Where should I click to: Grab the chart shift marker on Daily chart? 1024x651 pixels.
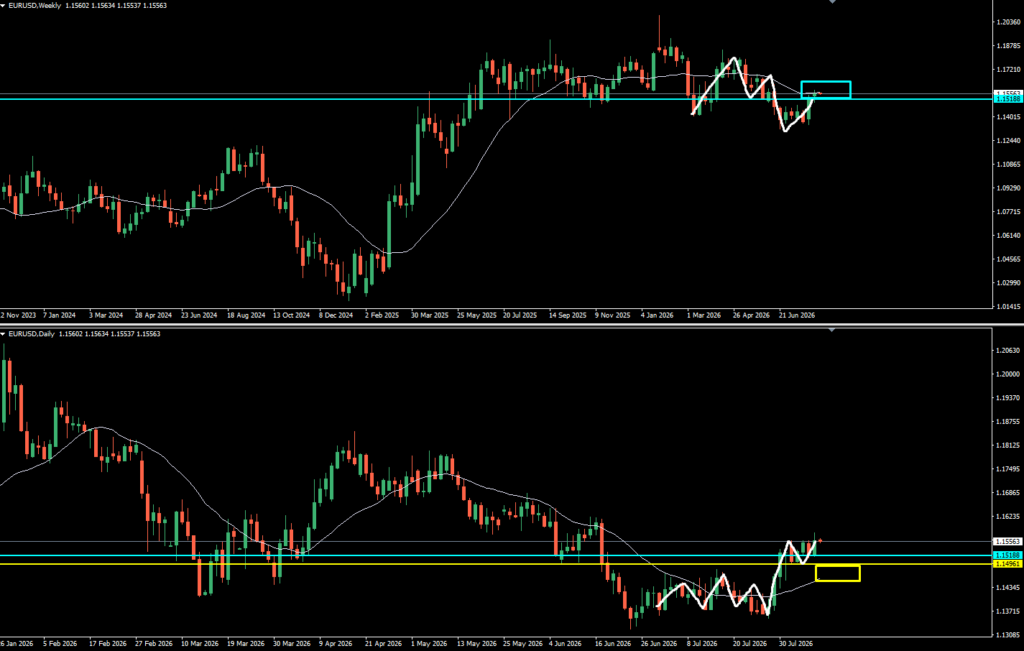click(832, 330)
